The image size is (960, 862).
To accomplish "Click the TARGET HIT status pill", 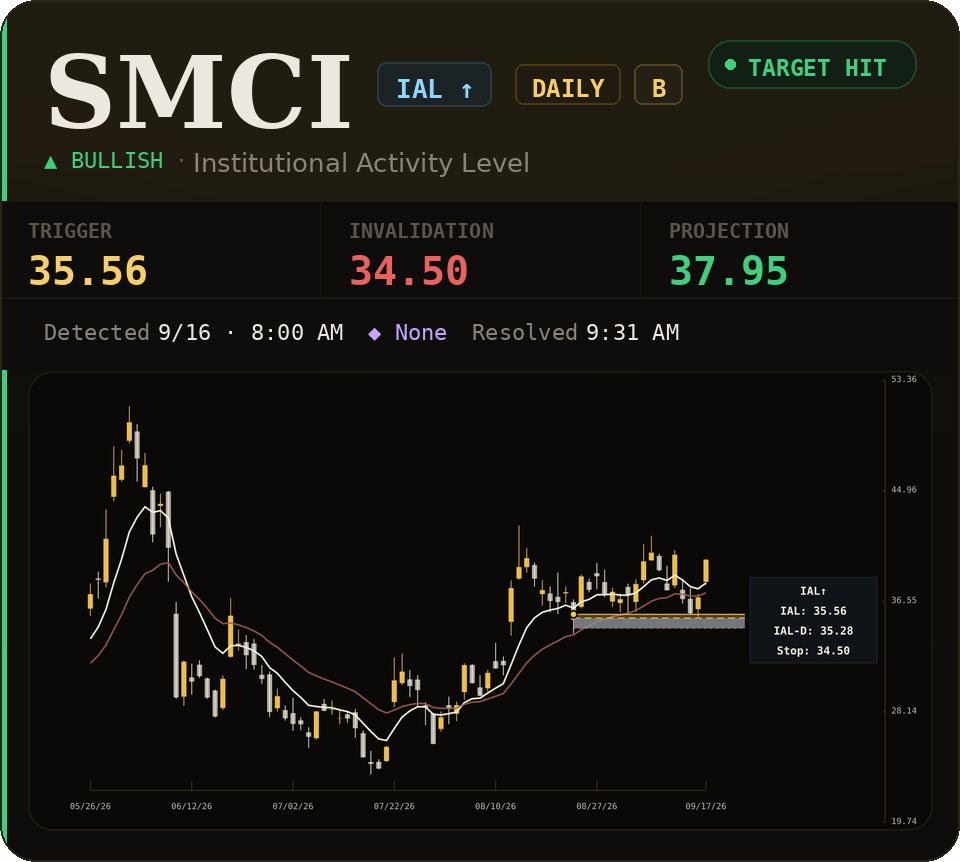I will [812, 65].
